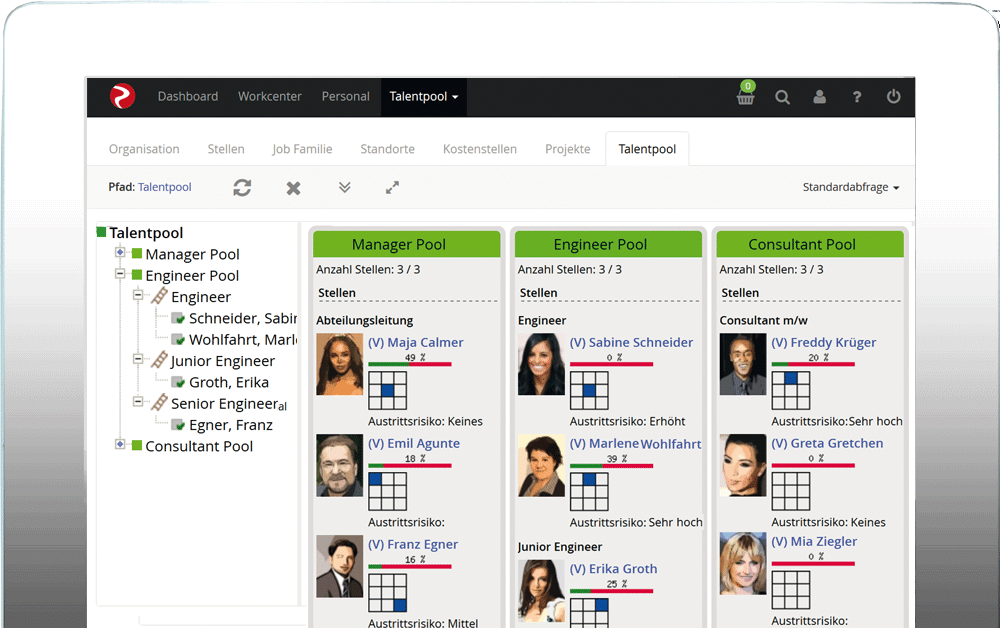Image resolution: width=1000 pixels, height=628 pixels.
Task: Click the green square beside Manager Pool
Action: (137, 254)
